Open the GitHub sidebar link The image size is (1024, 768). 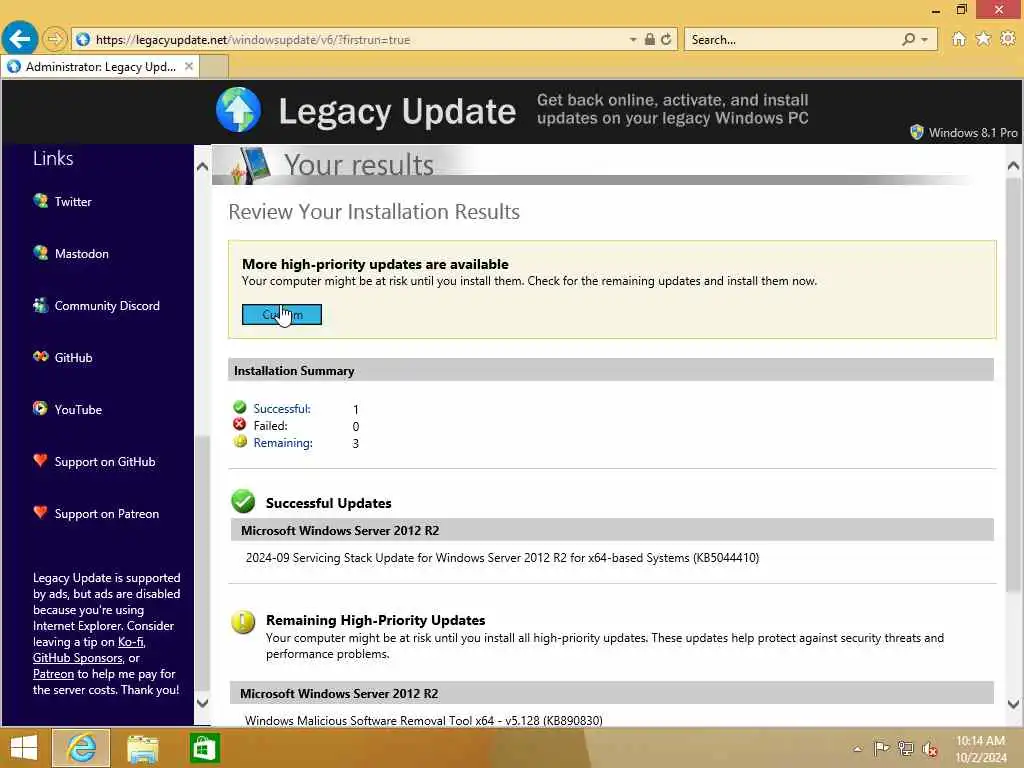click(x=73, y=358)
